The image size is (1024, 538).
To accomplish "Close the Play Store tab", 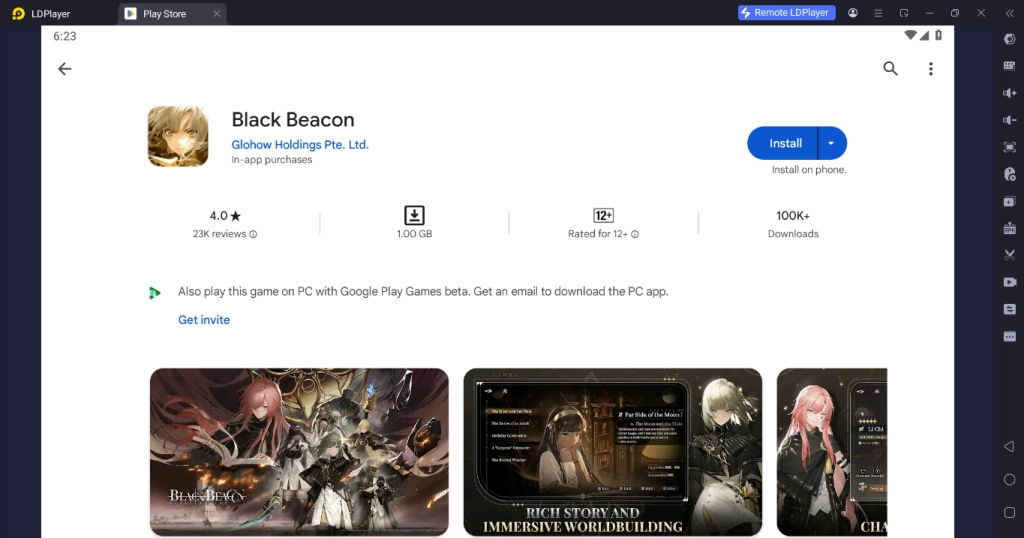I will 216,14.
